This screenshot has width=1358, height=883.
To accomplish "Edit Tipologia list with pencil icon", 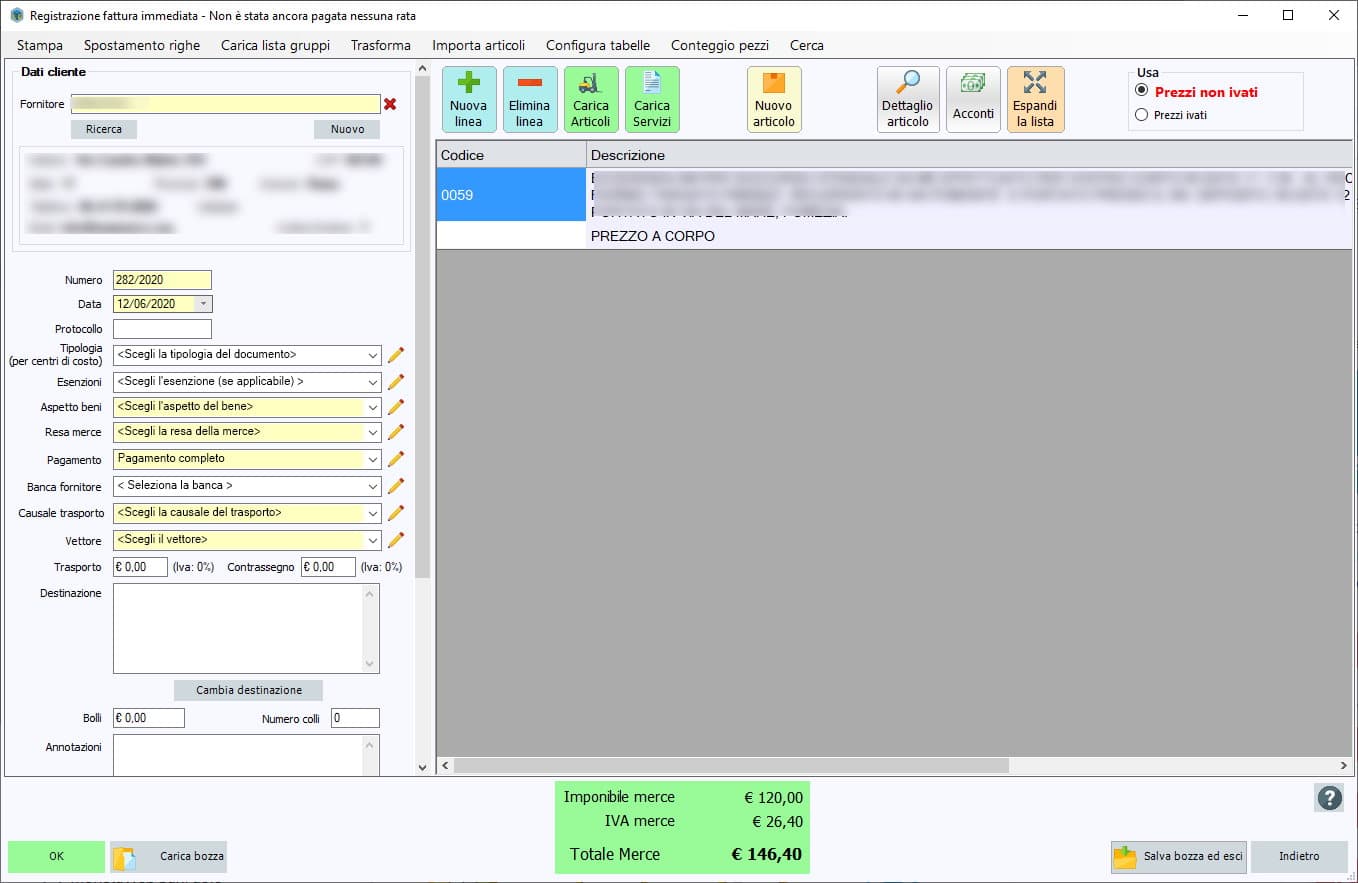I will point(396,355).
